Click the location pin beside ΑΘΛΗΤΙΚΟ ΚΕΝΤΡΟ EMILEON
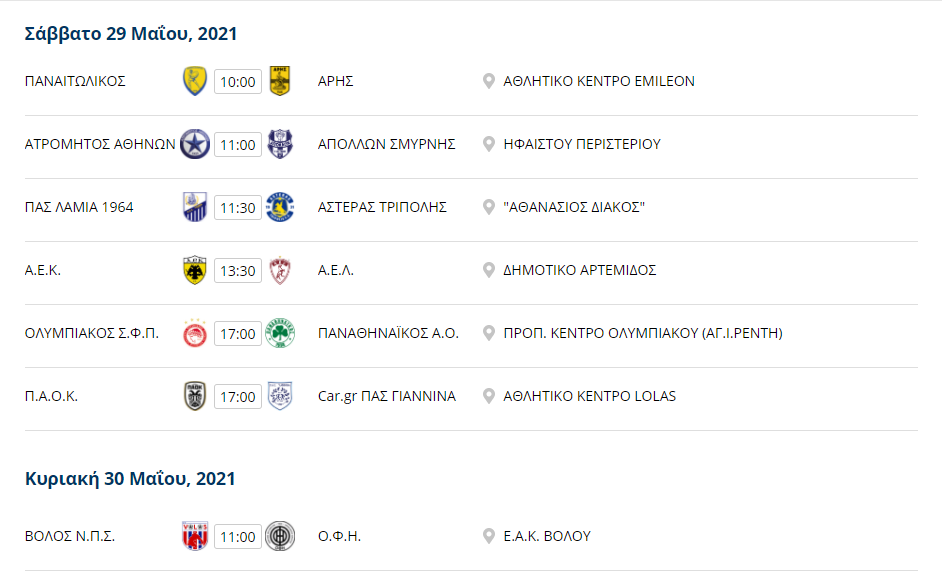The height and width of the screenshot is (571, 942). 489,81
